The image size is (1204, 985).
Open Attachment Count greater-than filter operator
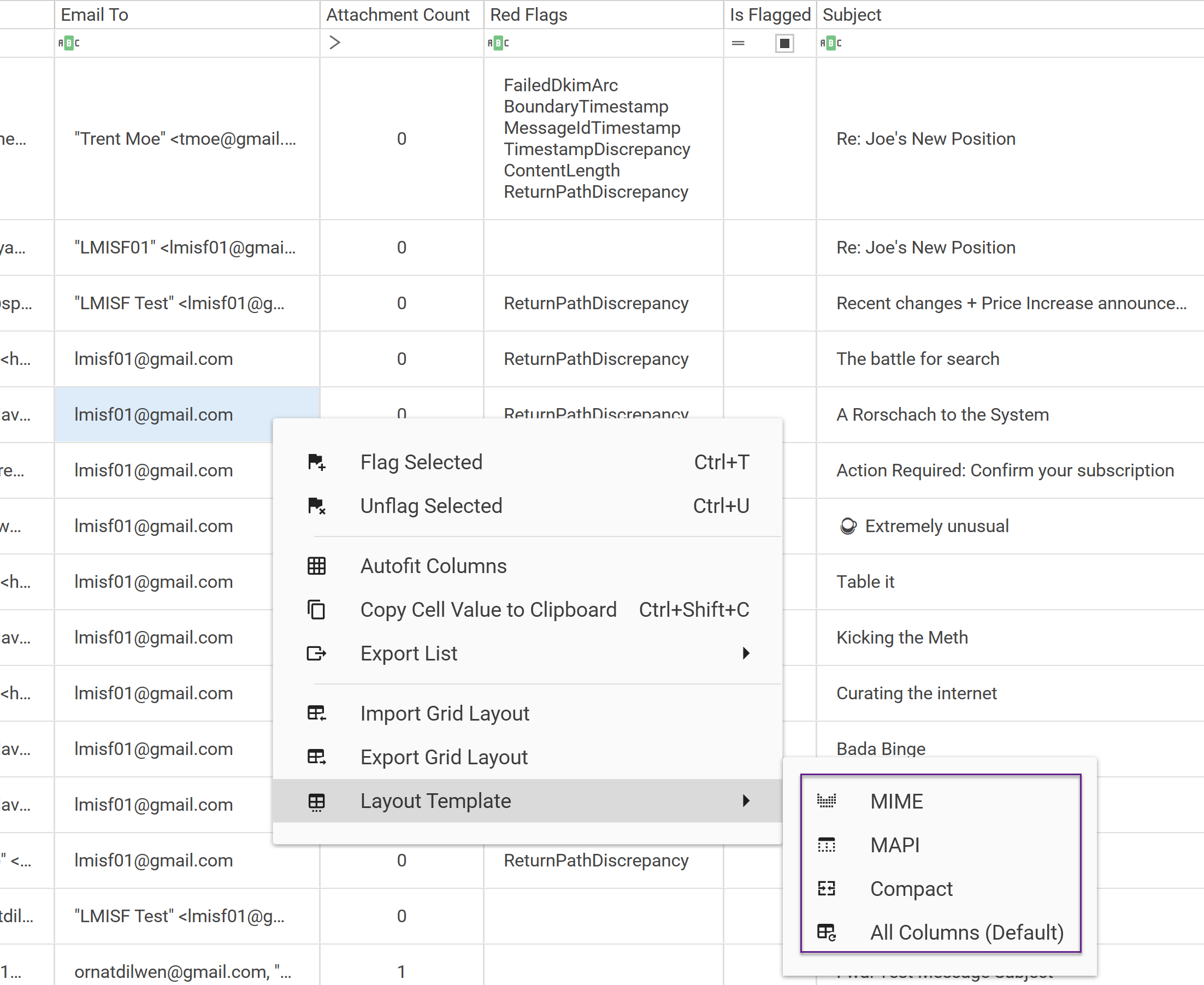pyautogui.click(x=335, y=43)
